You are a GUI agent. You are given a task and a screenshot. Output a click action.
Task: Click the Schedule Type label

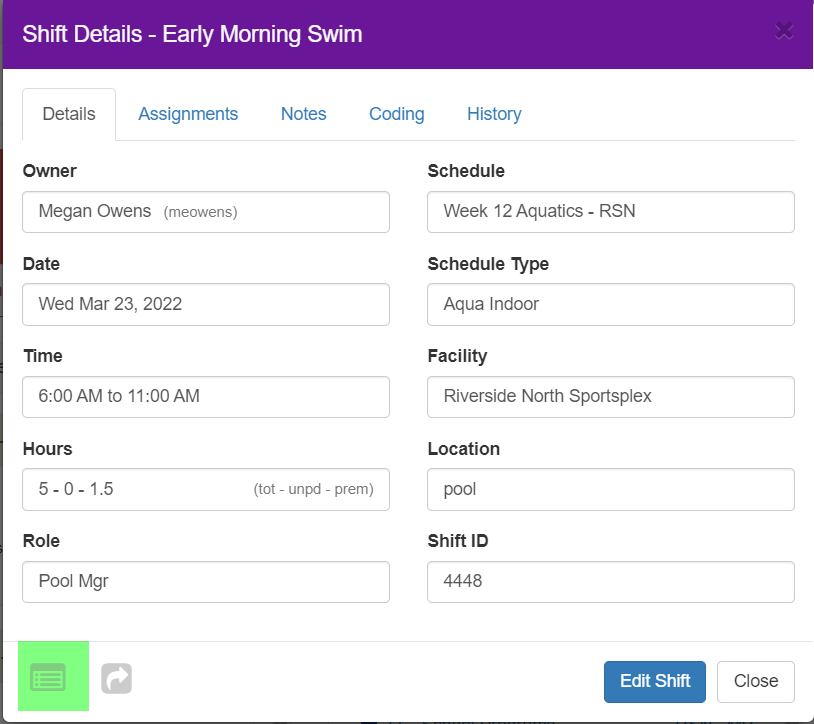[x=488, y=264]
